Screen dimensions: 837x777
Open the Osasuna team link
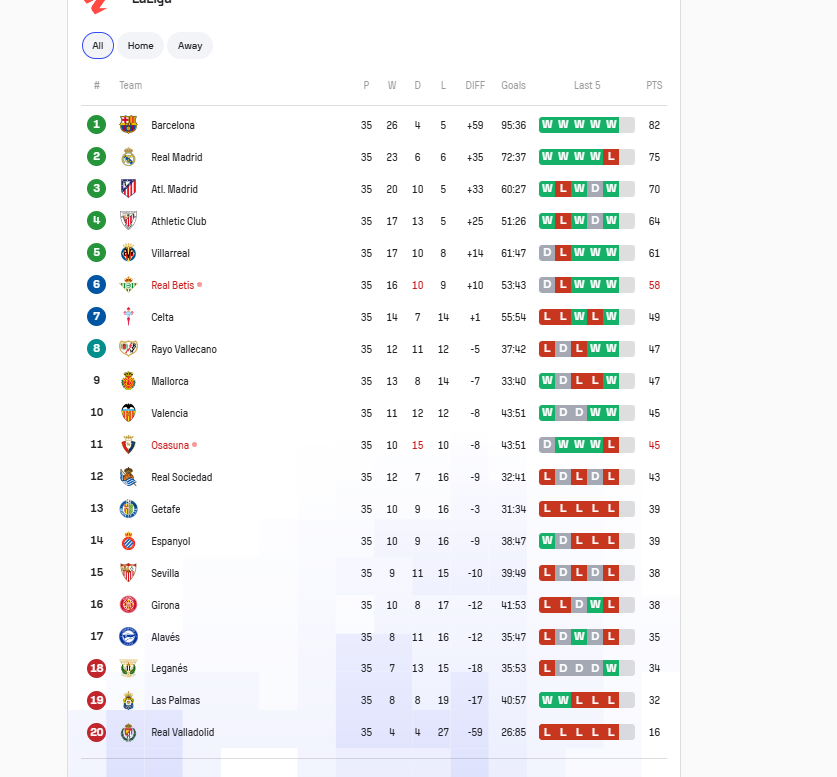click(170, 446)
